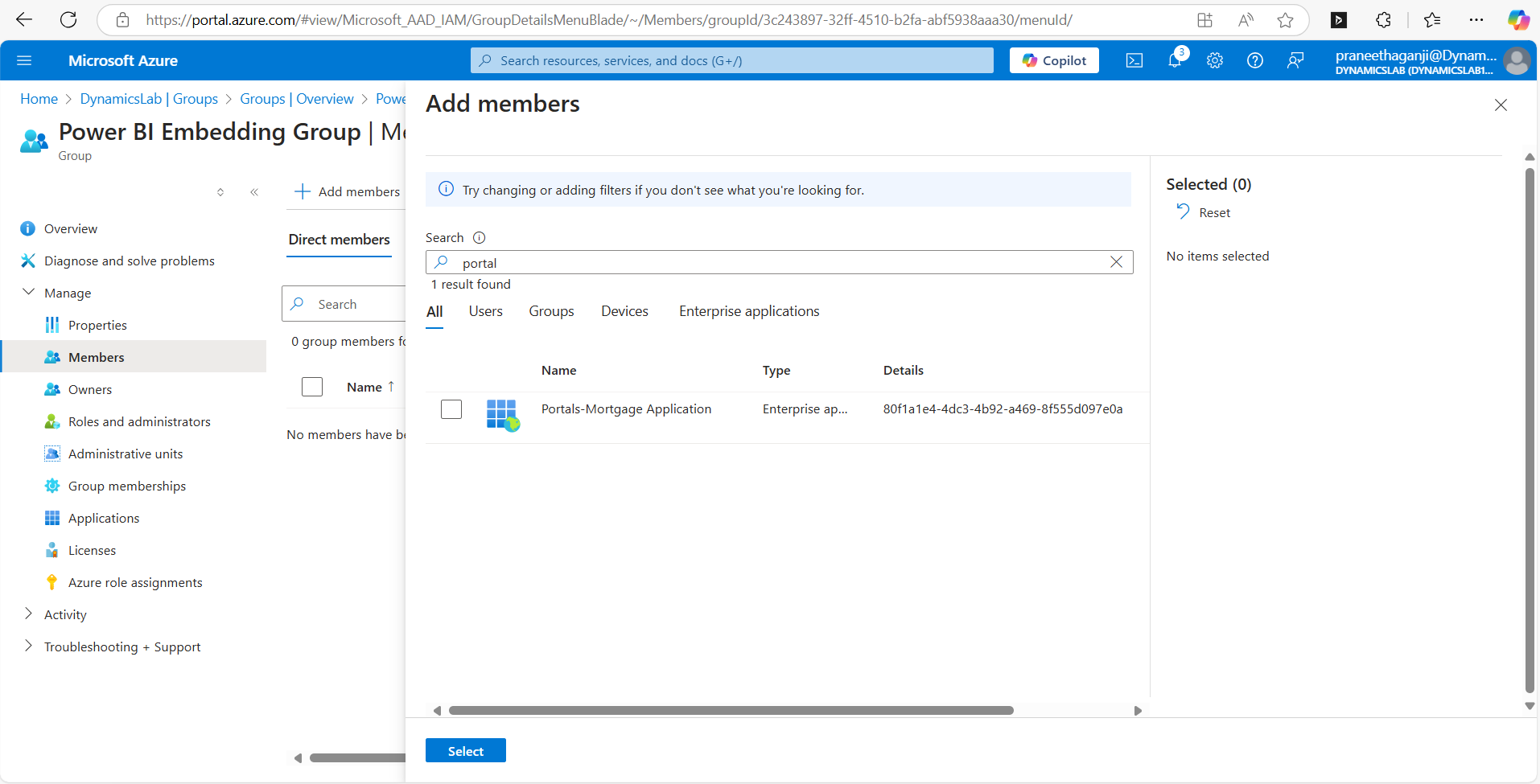Click the Reset selection link
The image size is (1540, 784).
tap(1204, 212)
